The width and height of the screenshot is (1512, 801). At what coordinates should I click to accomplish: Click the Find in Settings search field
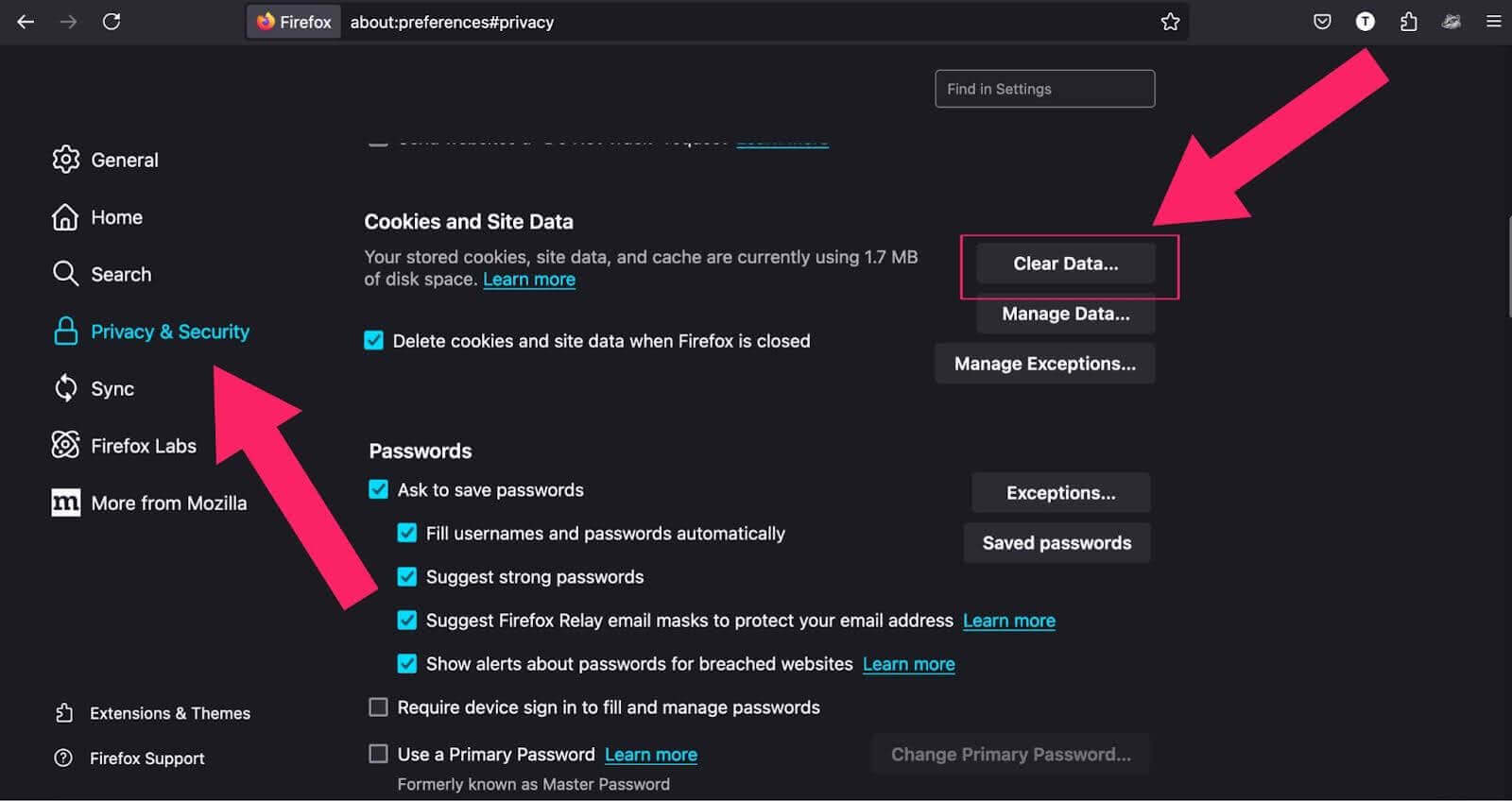(1044, 89)
